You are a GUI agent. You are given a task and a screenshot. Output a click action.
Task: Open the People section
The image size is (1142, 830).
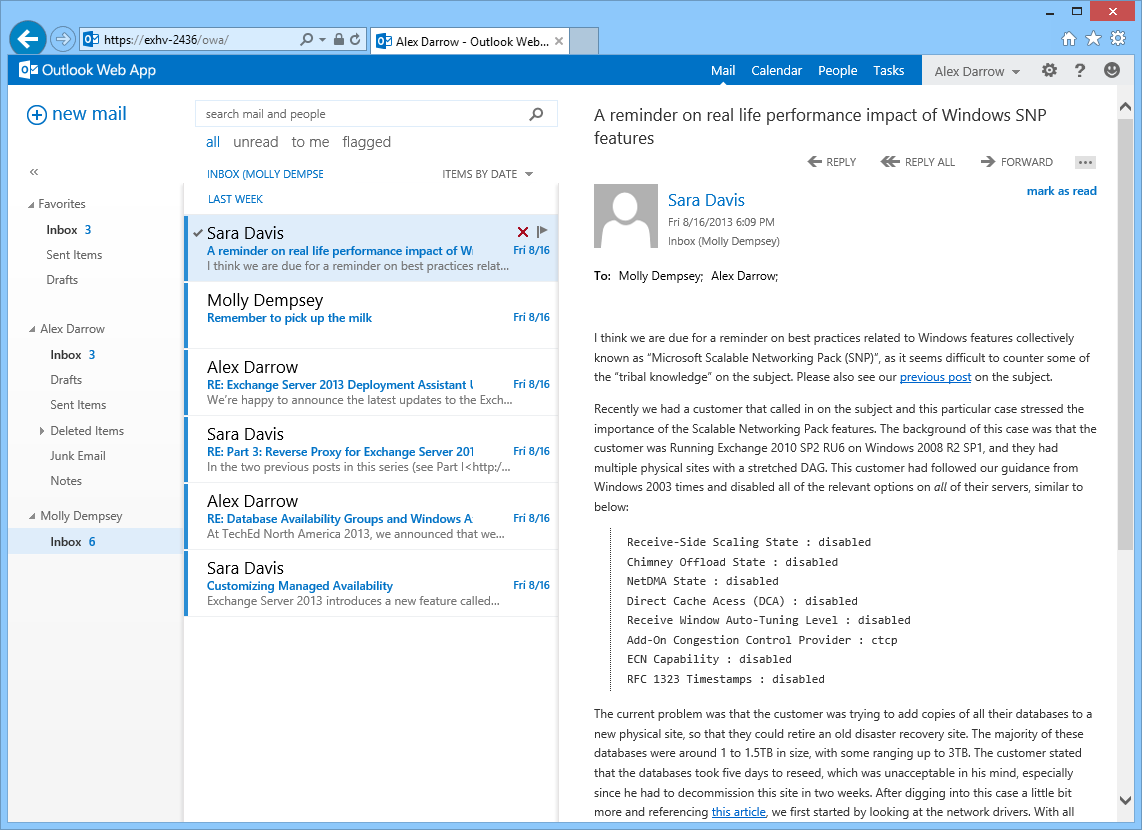tap(837, 70)
